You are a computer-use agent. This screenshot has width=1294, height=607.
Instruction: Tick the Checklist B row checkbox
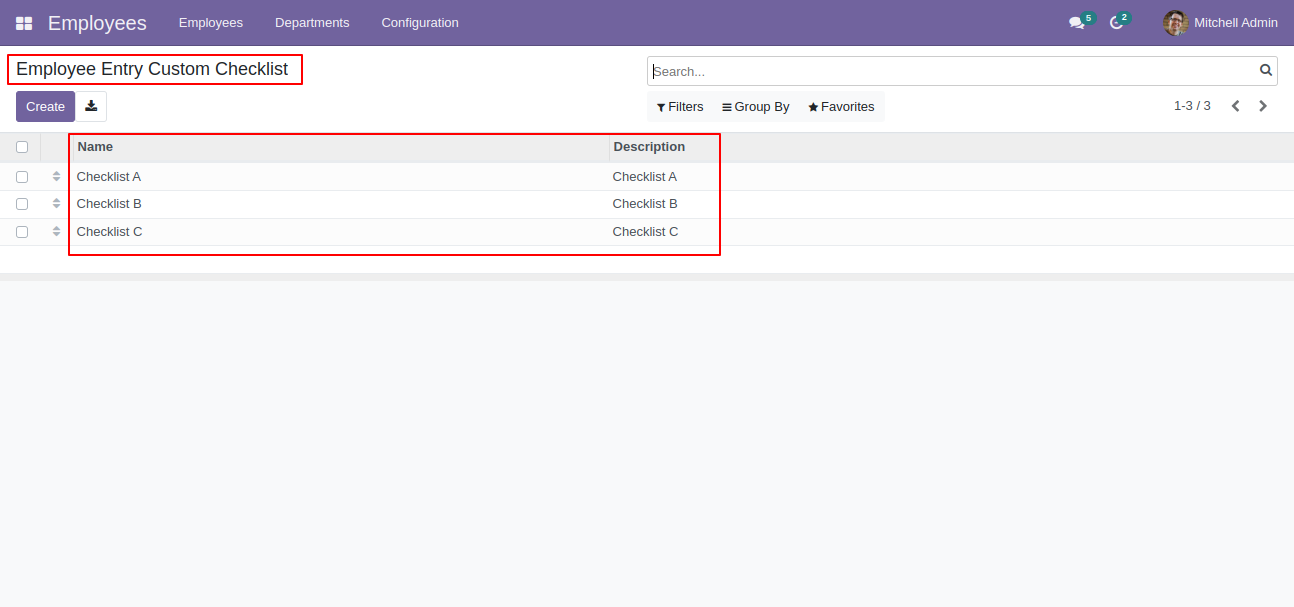click(x=22, y=204)
